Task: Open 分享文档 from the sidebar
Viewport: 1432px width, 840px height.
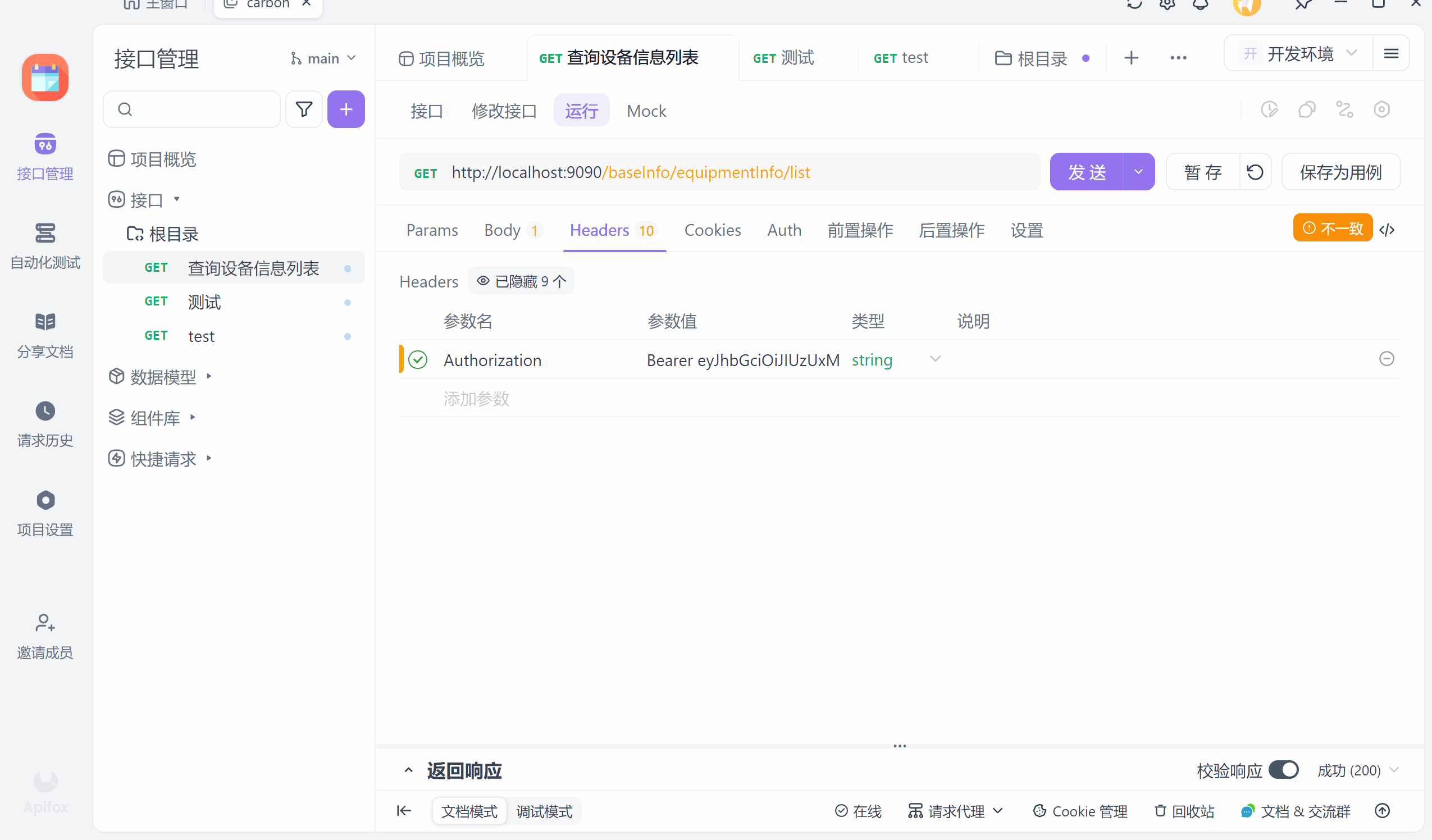Action: pyautogui.click(x=45, y=335)
